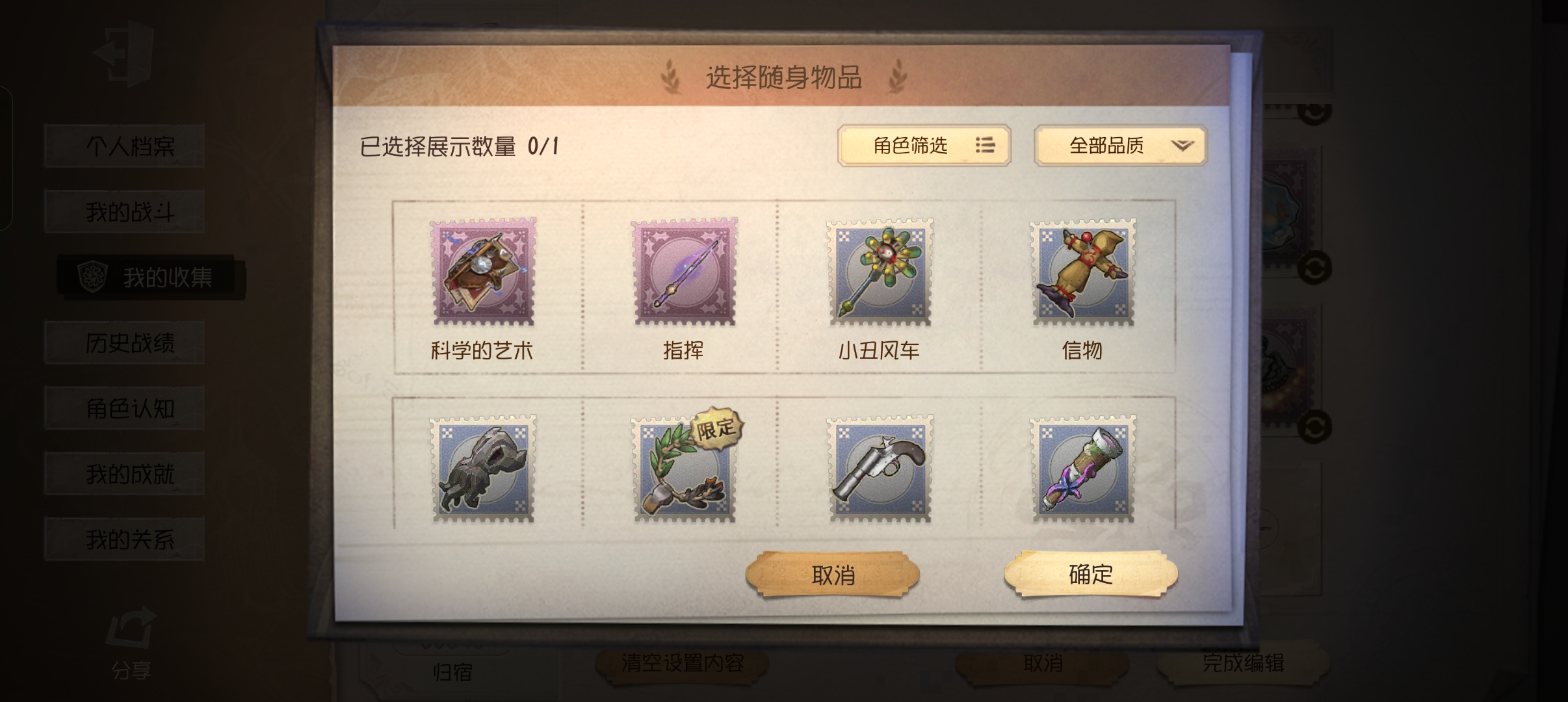1568x702 pixels.
Task: Click the exit door icon top-left
Action: (124, 53)
